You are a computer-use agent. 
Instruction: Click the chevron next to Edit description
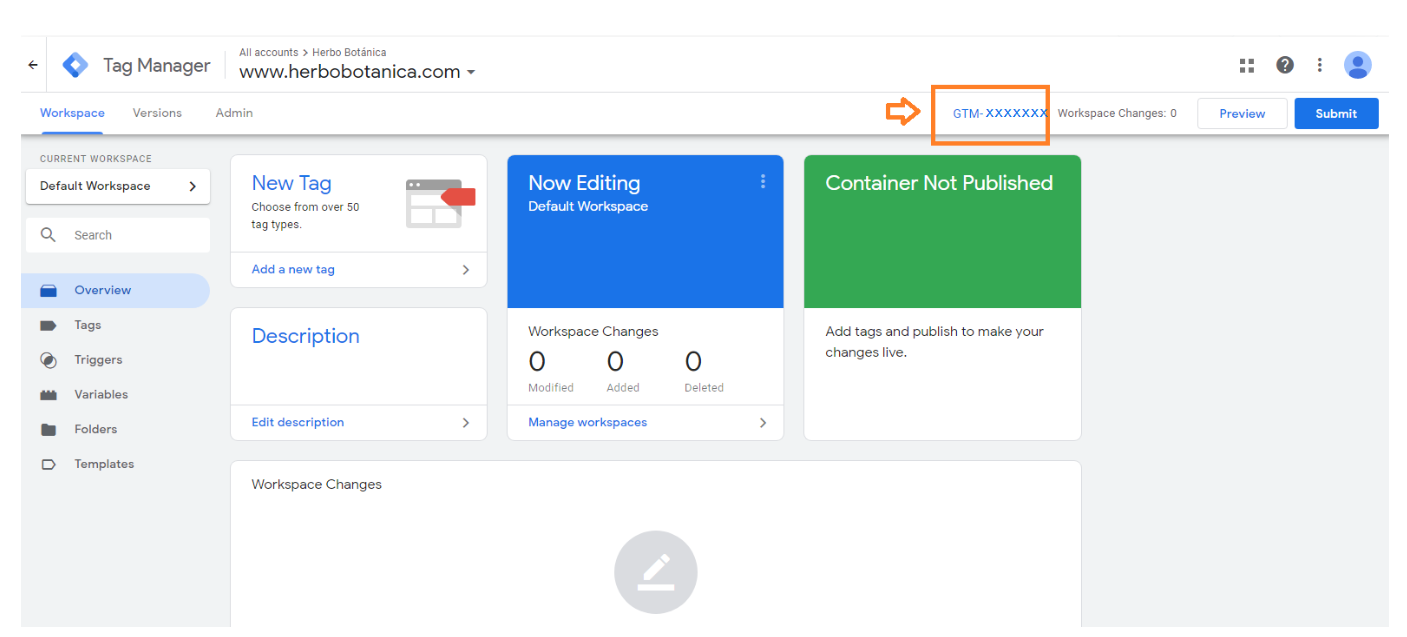point(466,423)
